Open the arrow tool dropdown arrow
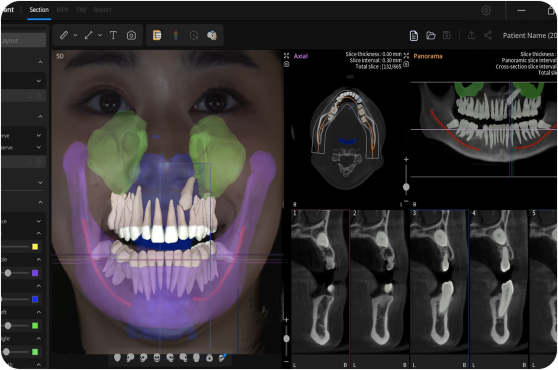The height and width of the screenshot is (370, 558). click(100, 35)
